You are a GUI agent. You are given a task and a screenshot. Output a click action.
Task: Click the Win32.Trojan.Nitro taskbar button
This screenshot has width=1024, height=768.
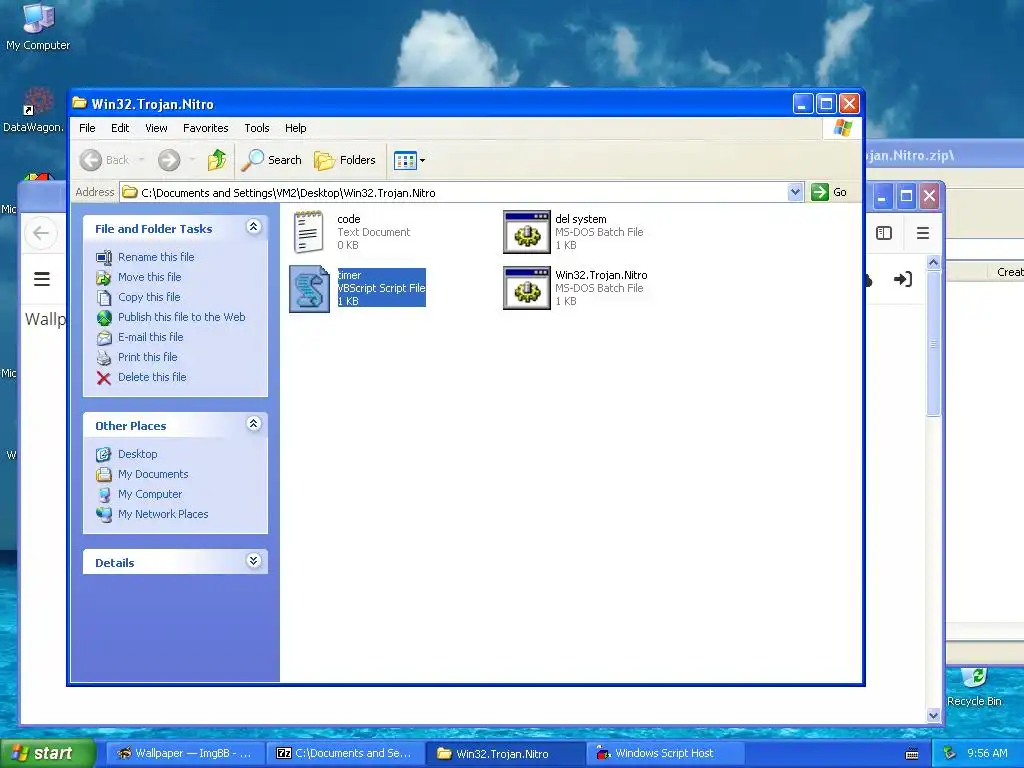click(x=504, y=753)
